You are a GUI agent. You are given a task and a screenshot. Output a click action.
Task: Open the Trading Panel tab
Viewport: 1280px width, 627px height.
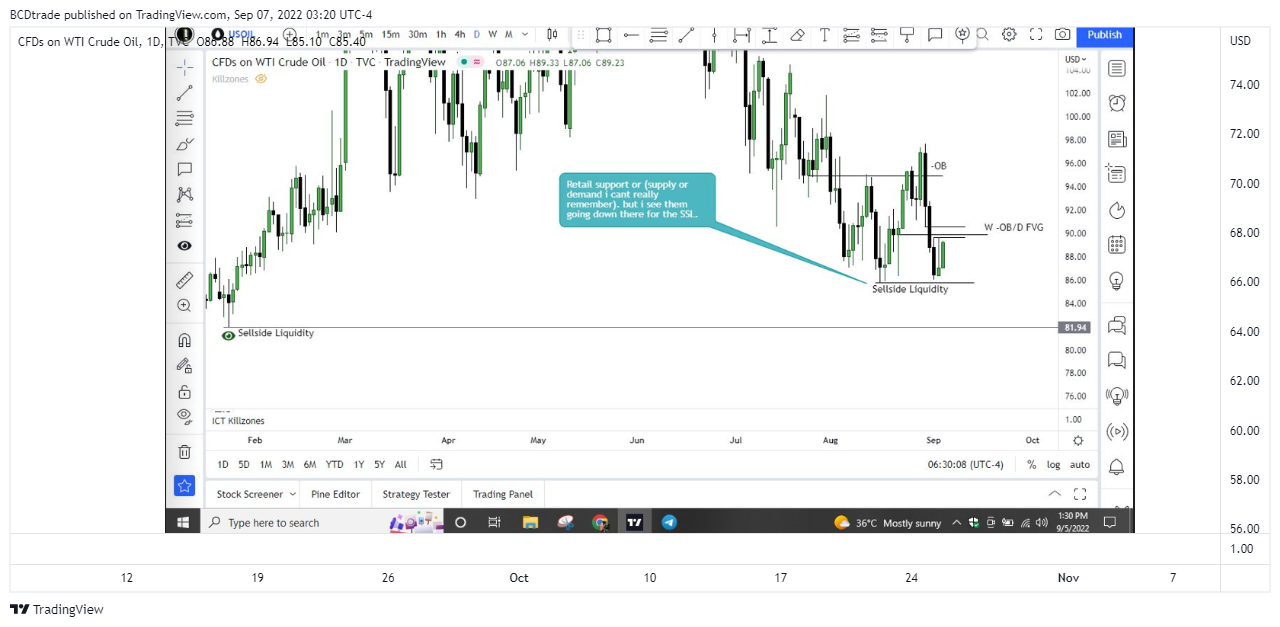[503, 494]
